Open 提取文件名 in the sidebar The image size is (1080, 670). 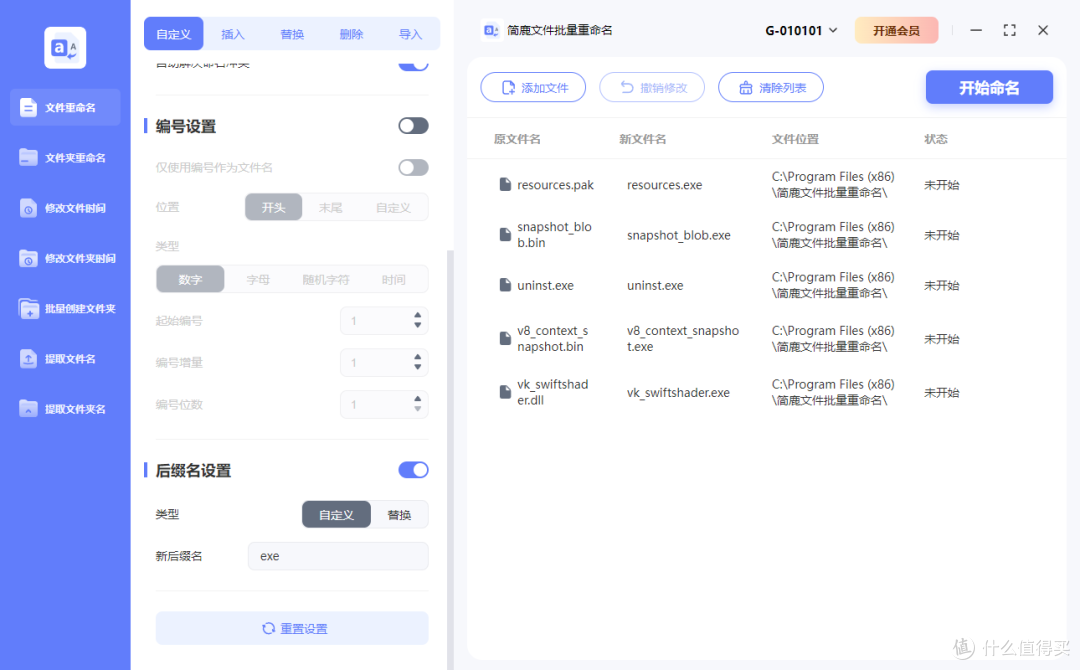pyautogui.click(x=65, y=359)
